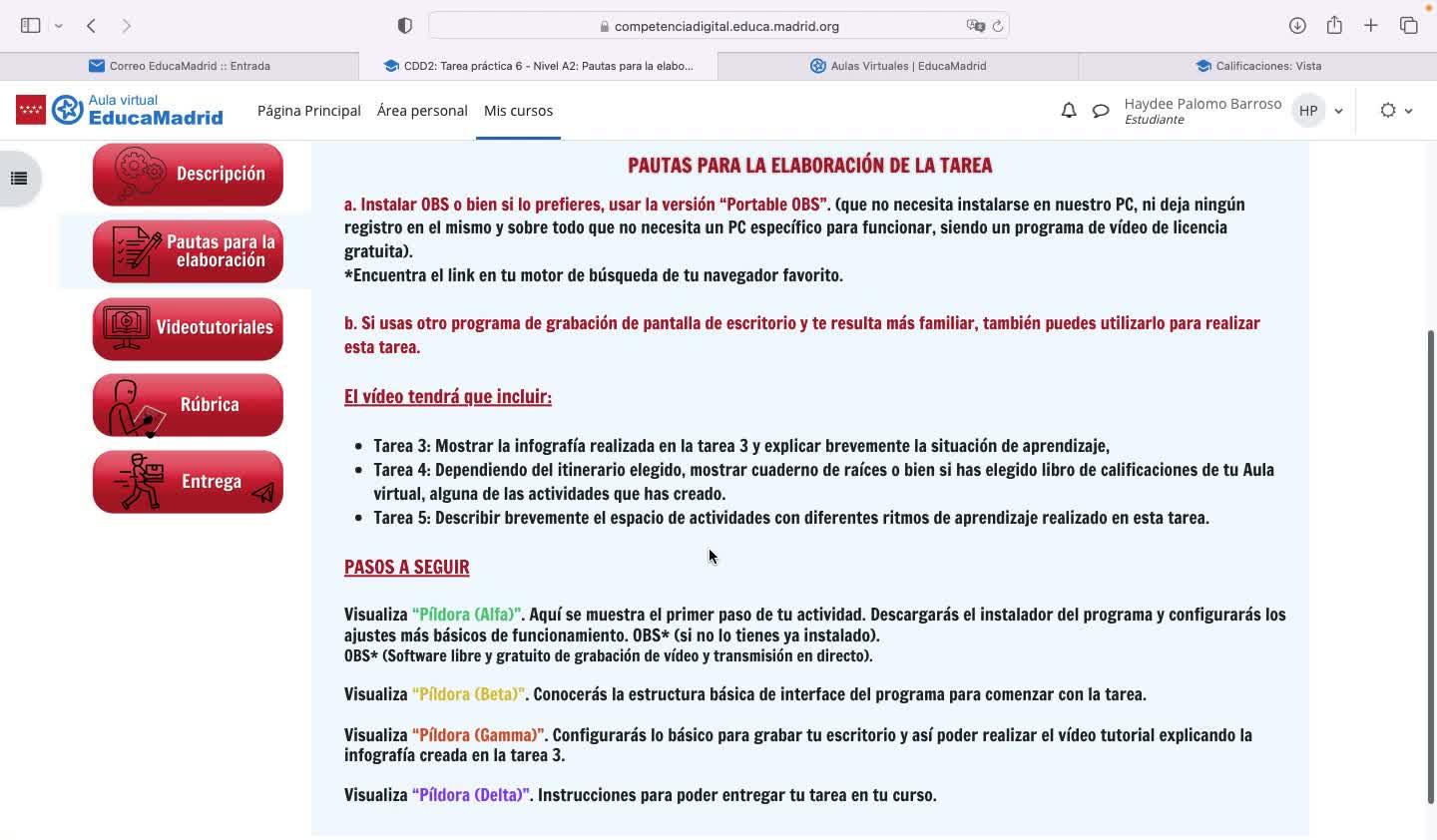Open Pautas para la elaboración section
The image size is (1437, 840).
pyautogui.click(x=188, y=251)
